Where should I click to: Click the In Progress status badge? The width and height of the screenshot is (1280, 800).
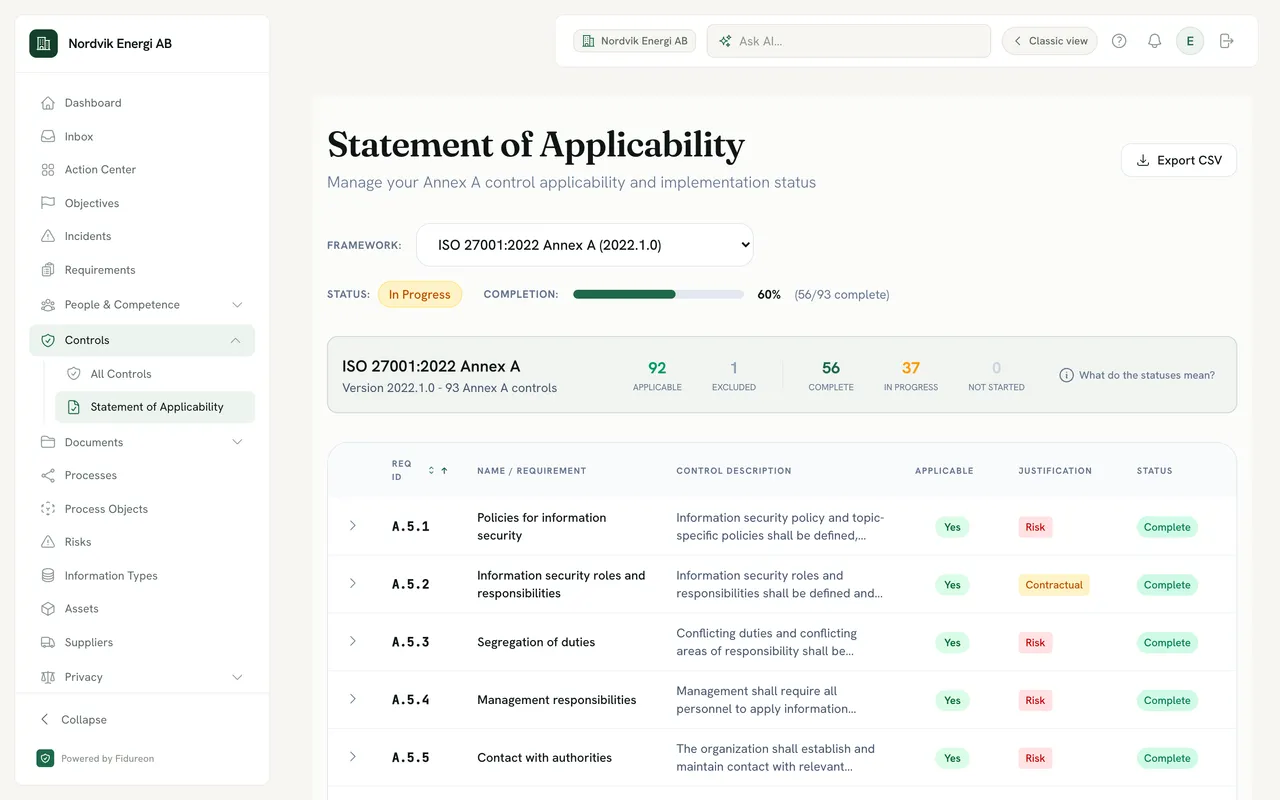420,295
